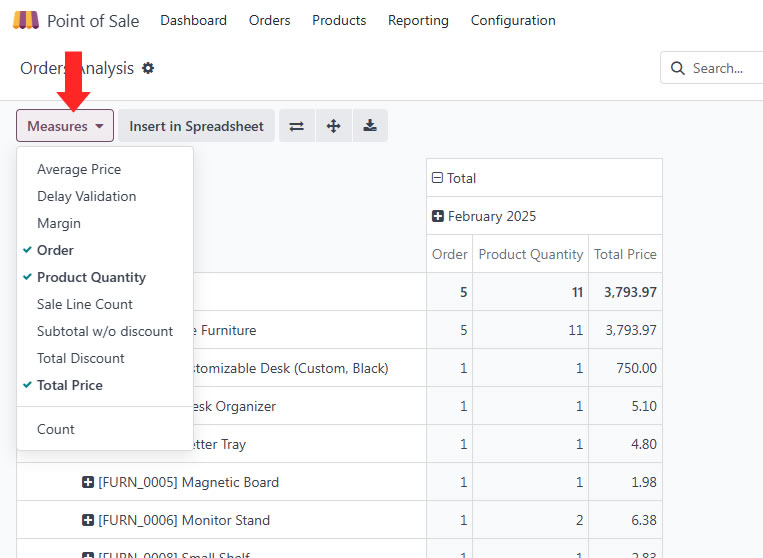The image size is (763, 558).
Task: Click the Point of Sale app logo icon
Action: (26, 20)
